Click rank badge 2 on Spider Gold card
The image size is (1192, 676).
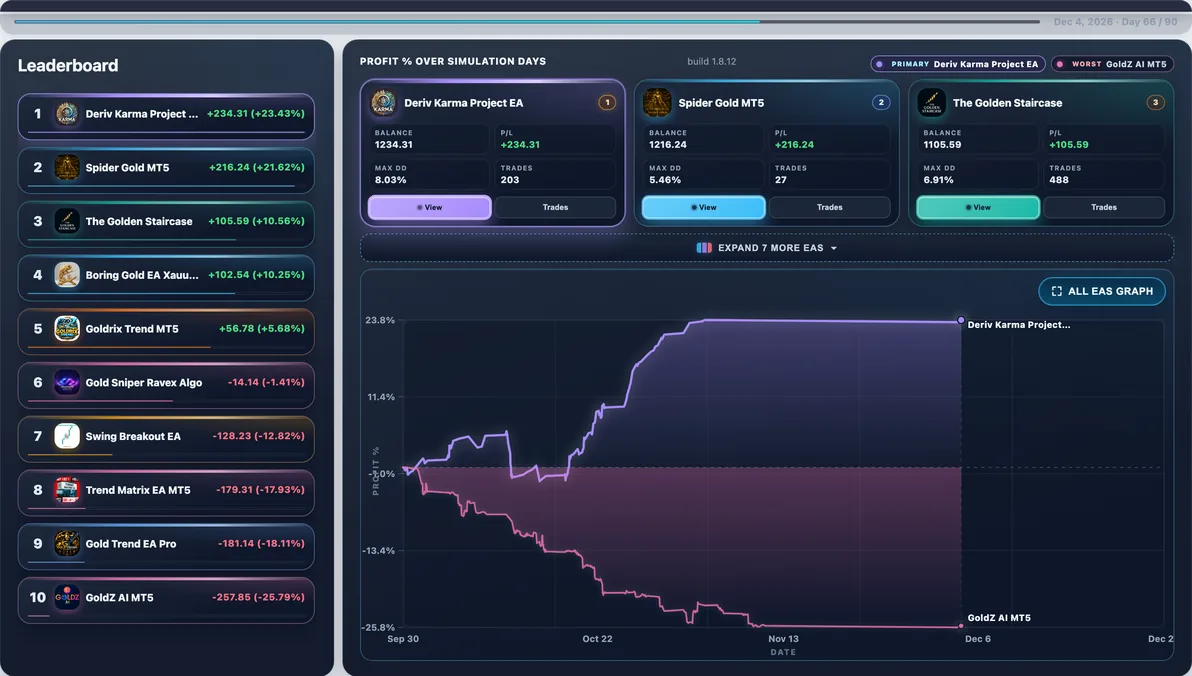coord(881,102)
